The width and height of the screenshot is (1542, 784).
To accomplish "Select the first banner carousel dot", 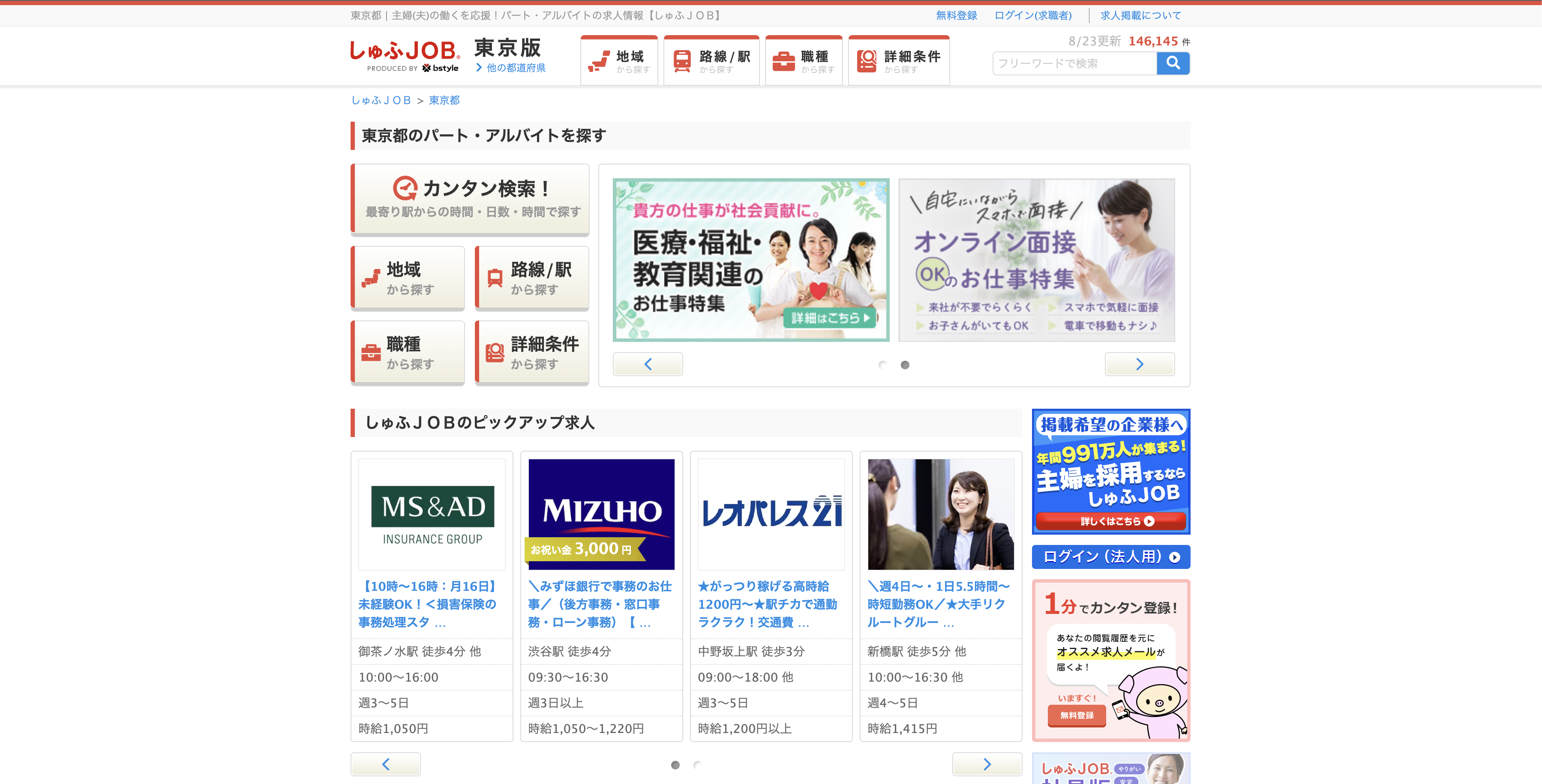I will click(x=882, y=365).
